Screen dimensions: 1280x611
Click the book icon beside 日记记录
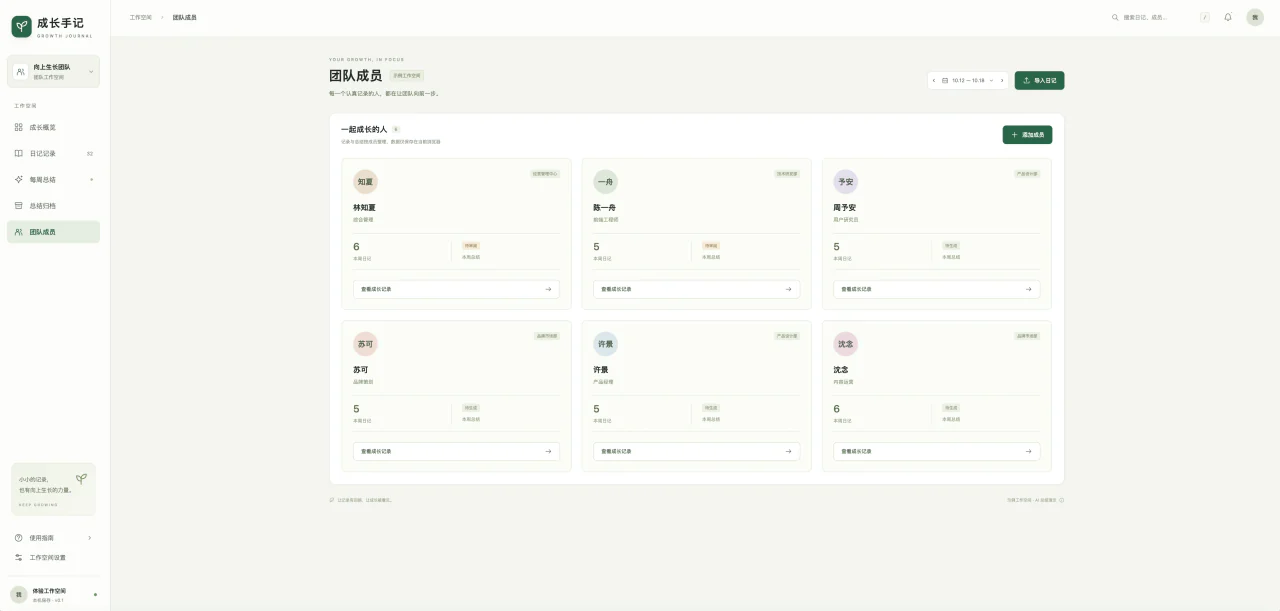19,153
